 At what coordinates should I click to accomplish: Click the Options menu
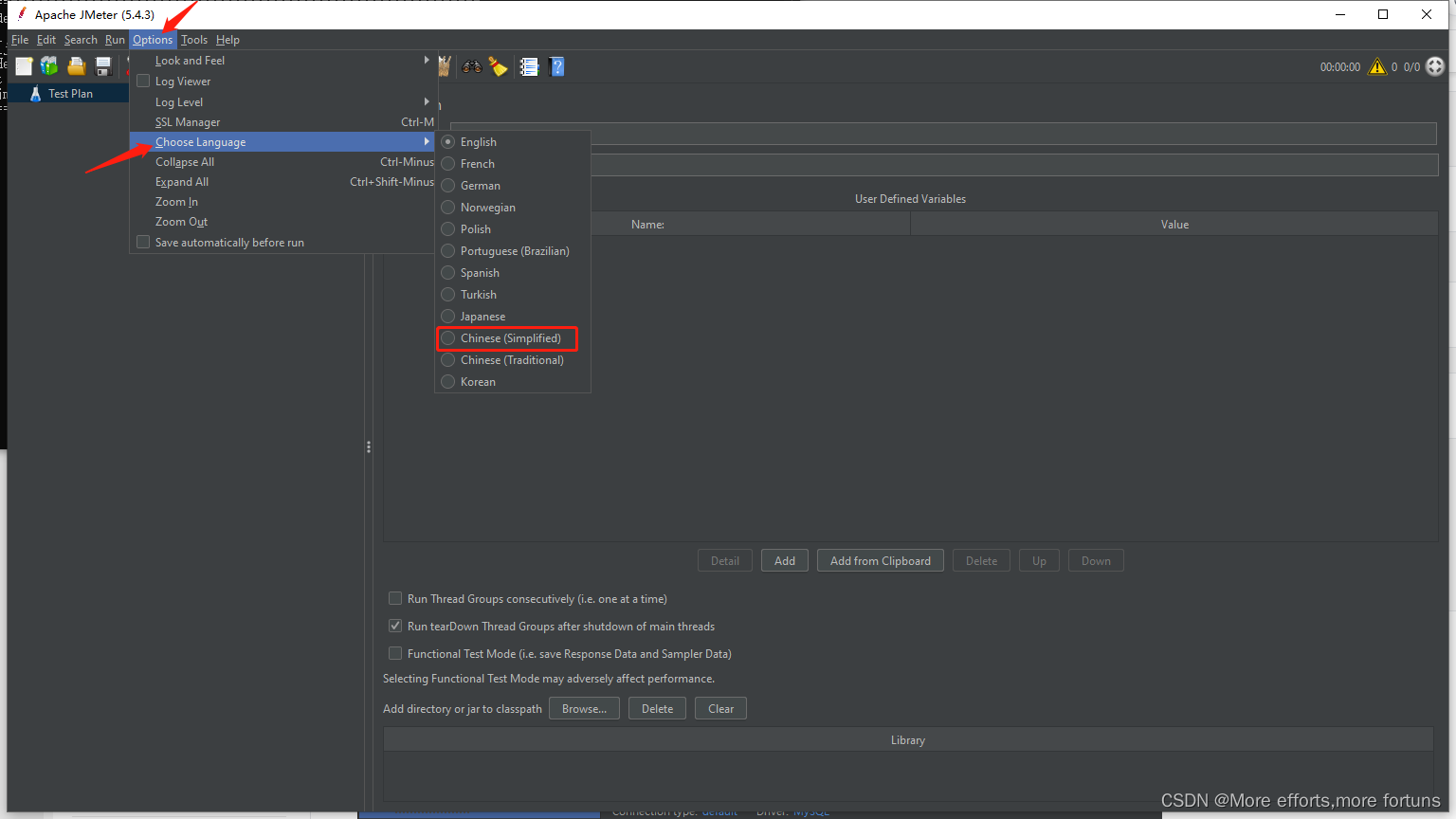pos(153,40)
